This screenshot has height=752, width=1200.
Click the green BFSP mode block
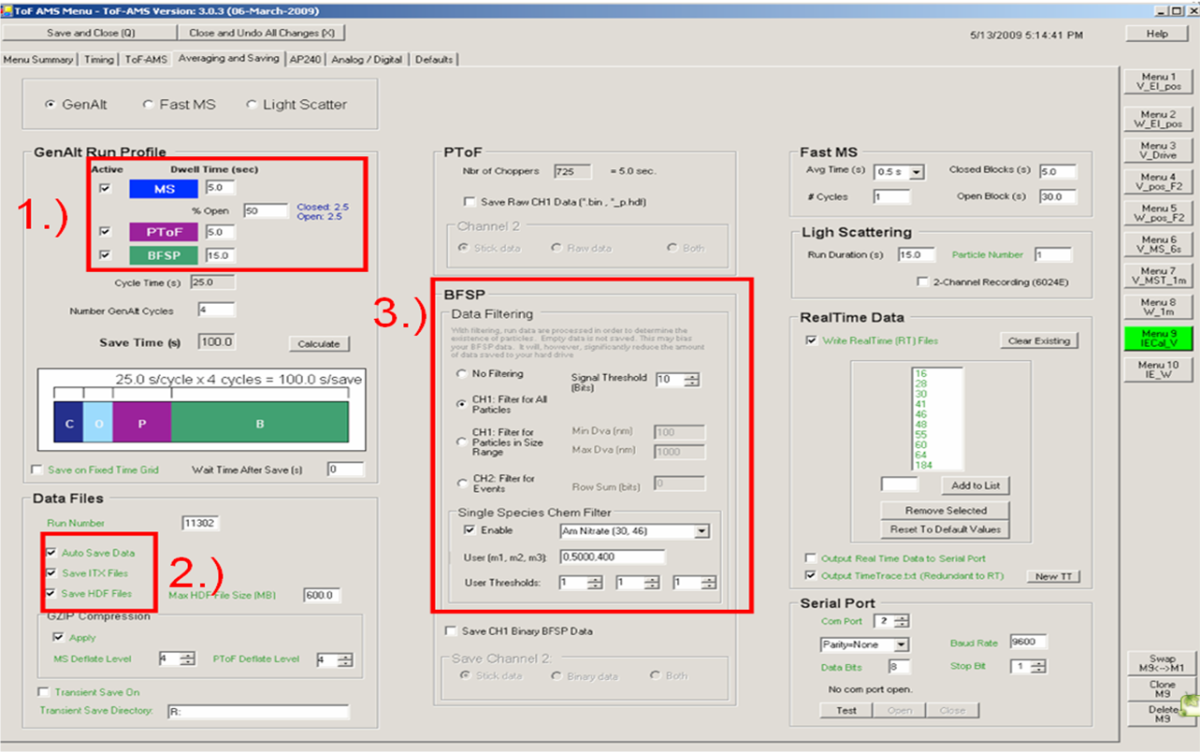(x=164, y=255)
